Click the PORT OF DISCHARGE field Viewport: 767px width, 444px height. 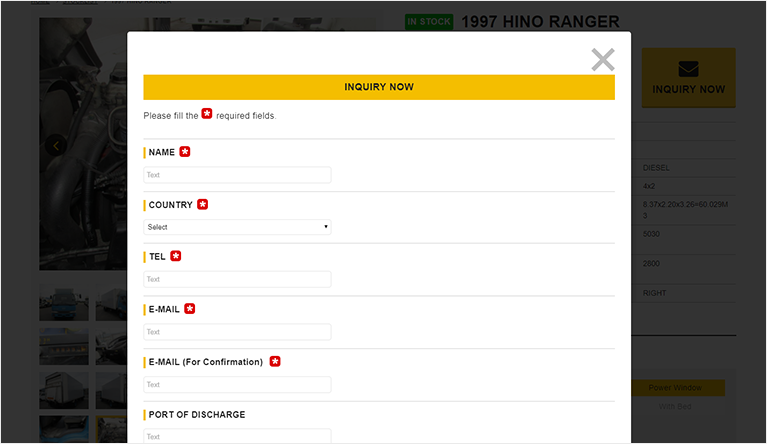pyautogui.click(x=237, y=436)
